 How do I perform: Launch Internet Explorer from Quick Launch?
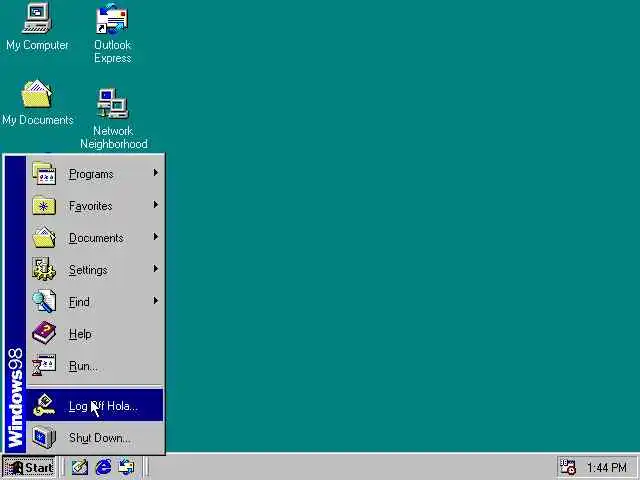tap(103, 467)
